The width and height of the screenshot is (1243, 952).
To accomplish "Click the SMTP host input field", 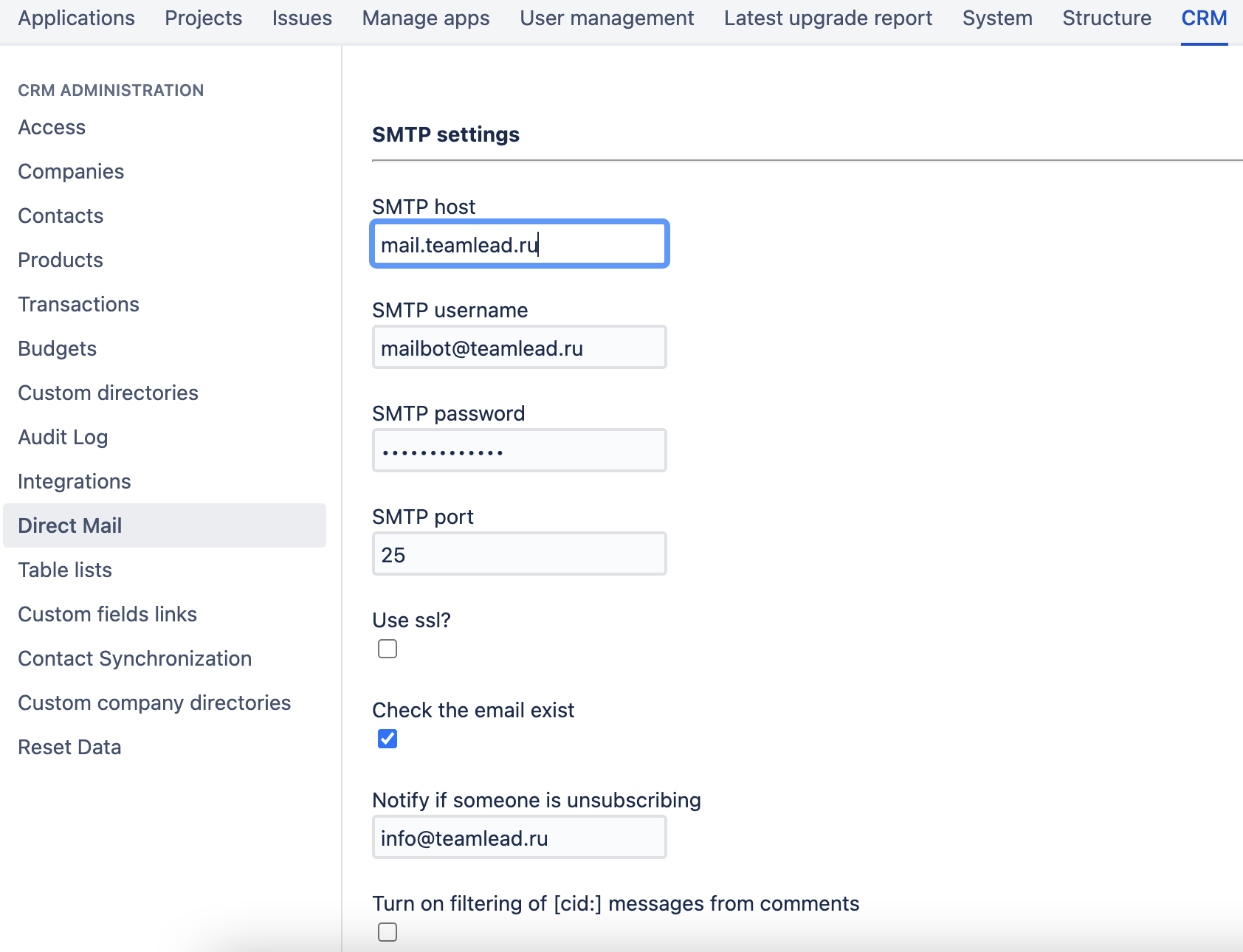I will (519, 244).
